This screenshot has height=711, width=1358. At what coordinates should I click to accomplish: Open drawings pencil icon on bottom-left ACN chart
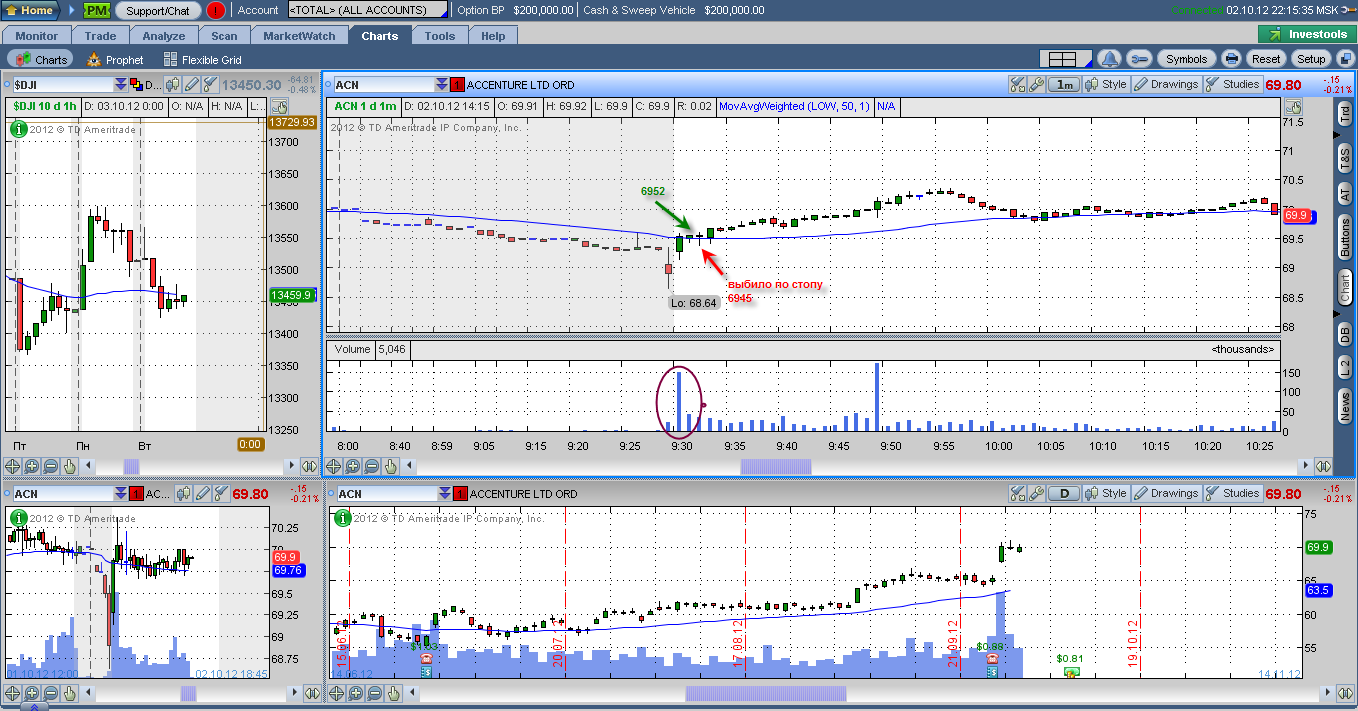[202, 494]
